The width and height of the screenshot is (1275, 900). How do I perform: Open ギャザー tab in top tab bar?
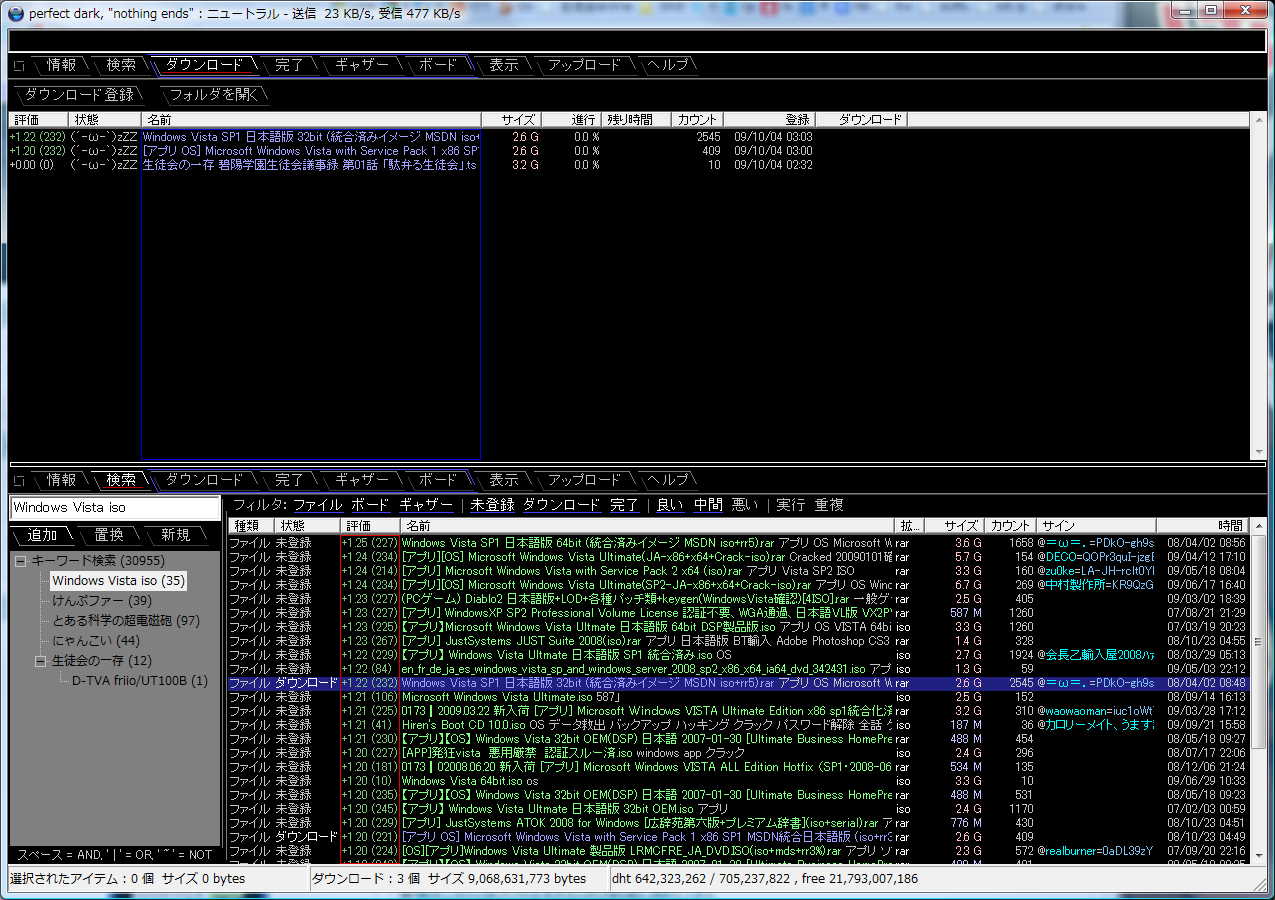[x=362, y=65]
